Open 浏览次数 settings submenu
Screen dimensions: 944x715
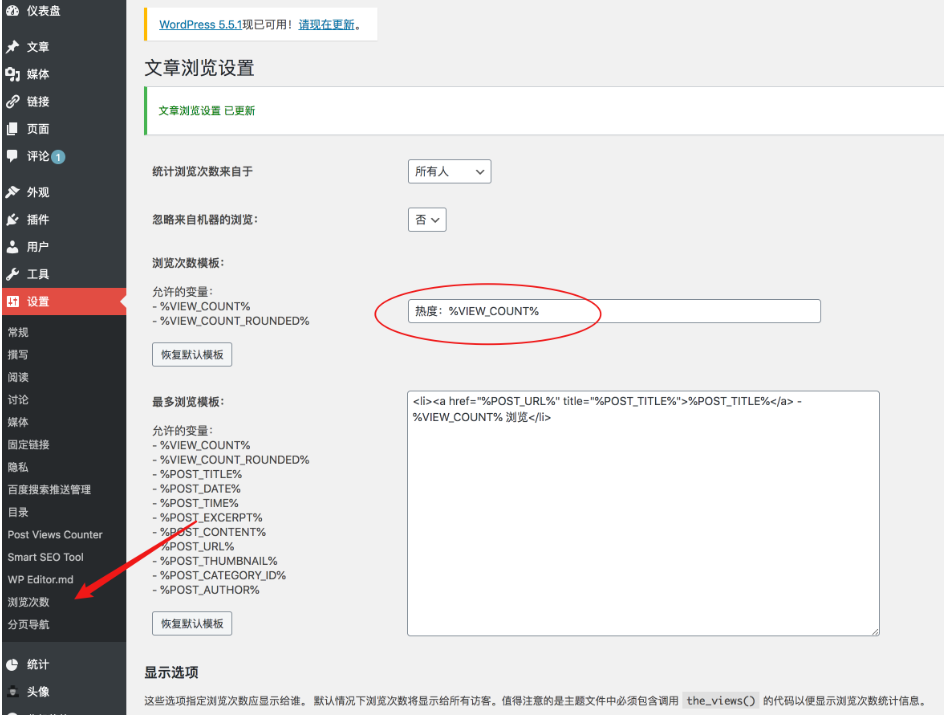[28, 602]
